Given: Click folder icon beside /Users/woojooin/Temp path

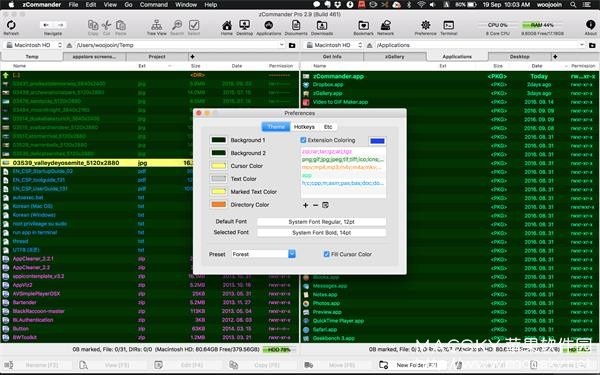Looking at the screenshot, I should [292, 45].
